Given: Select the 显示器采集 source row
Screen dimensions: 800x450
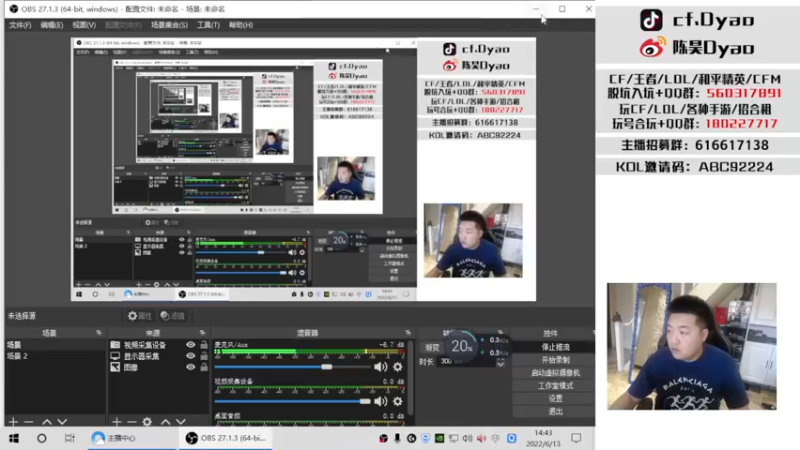Looking at the screenshot, I should pyautogui.click(x=159, y=356).
